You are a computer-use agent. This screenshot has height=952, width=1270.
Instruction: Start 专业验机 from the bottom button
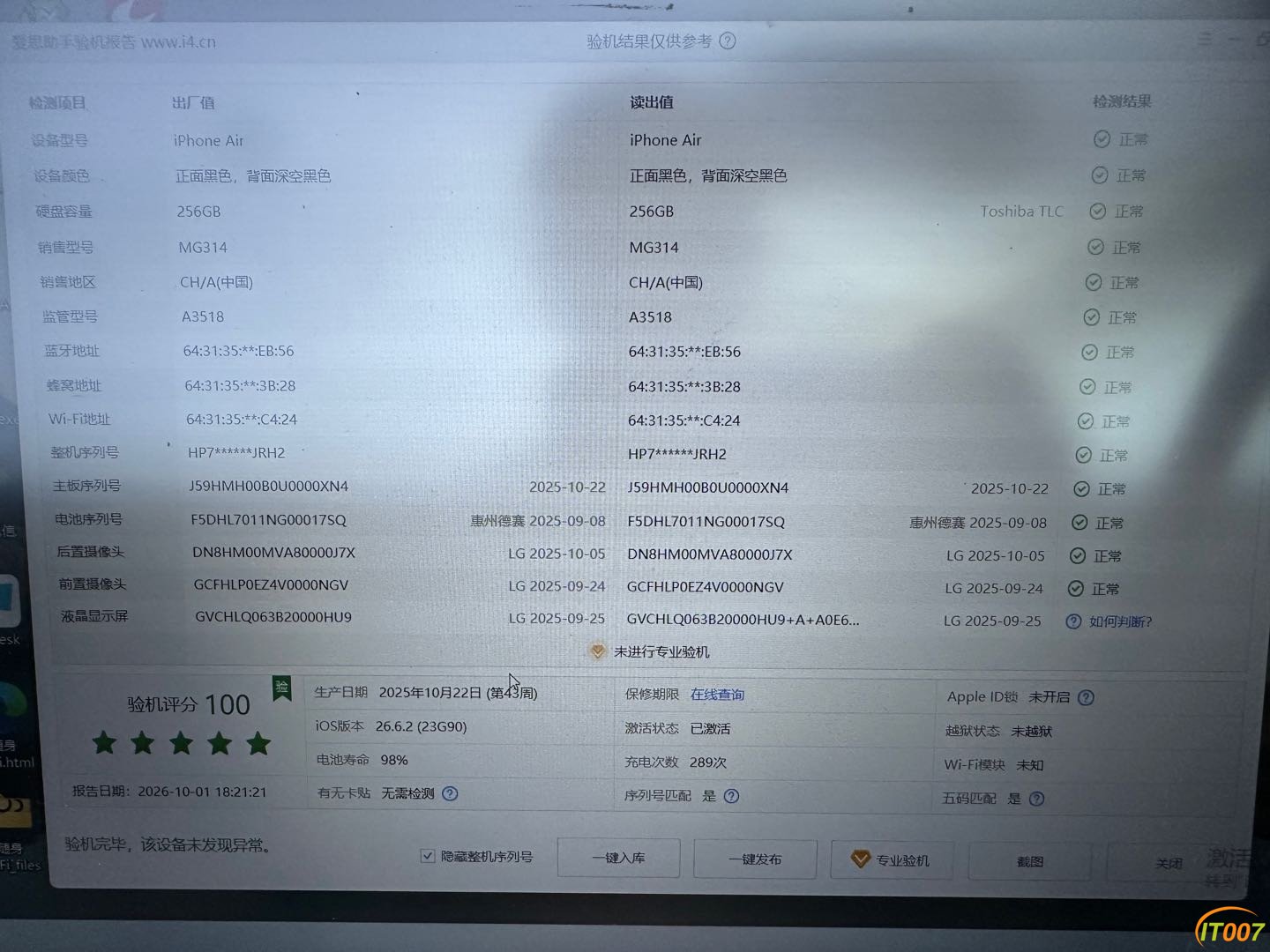891,860
